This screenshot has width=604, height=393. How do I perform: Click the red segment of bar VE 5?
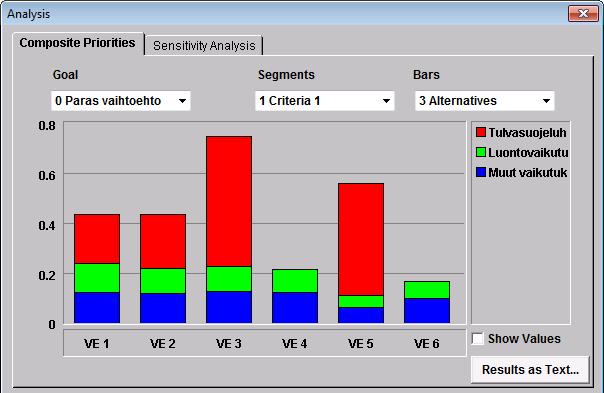coord(361,239)
